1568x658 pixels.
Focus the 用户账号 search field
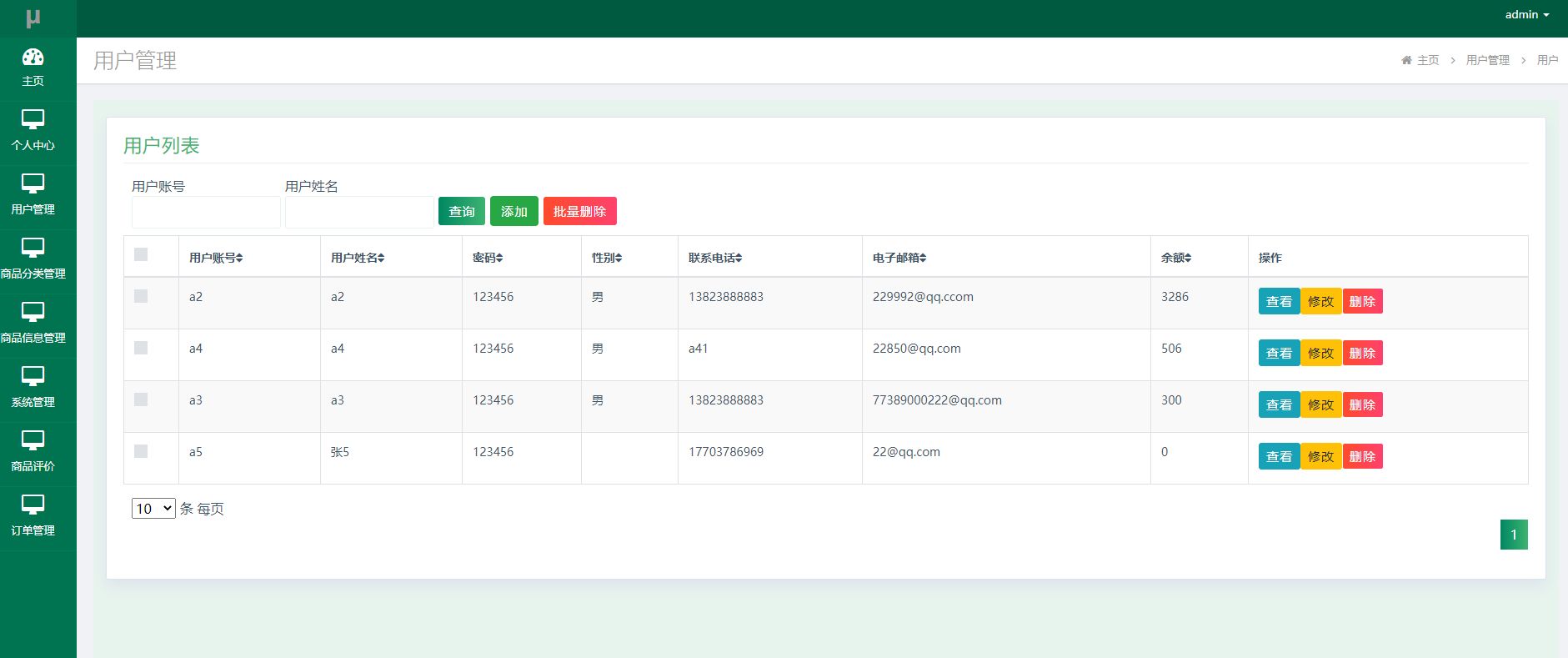click(x=206, y=213)
